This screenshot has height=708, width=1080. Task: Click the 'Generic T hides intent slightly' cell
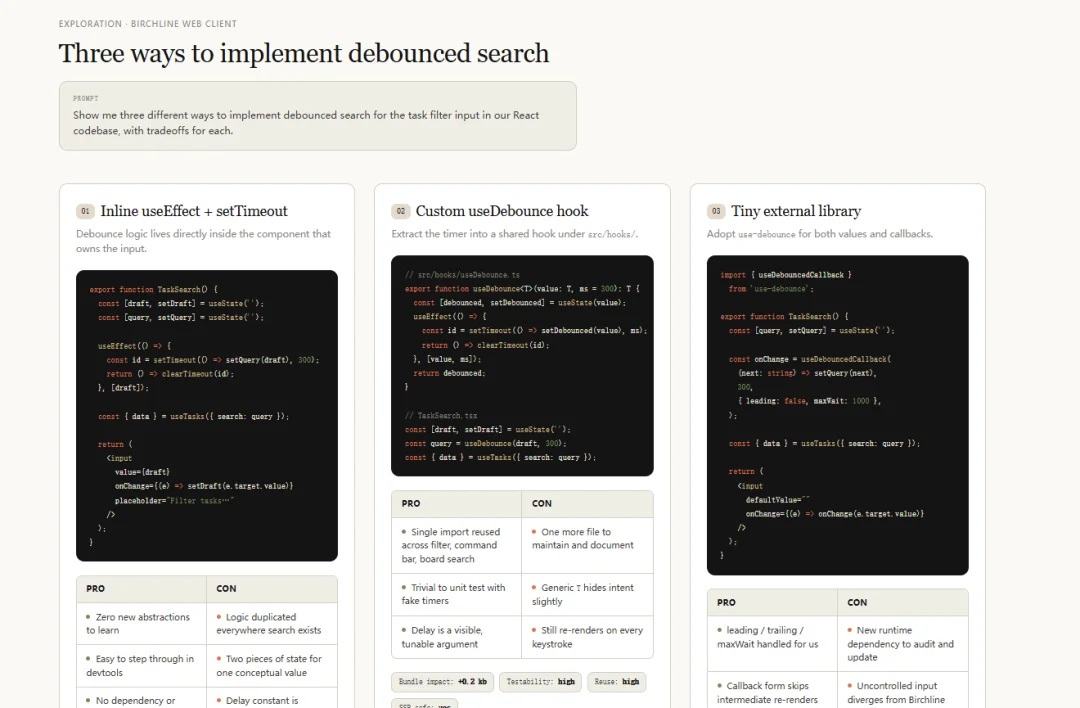(x=588, y=594)
